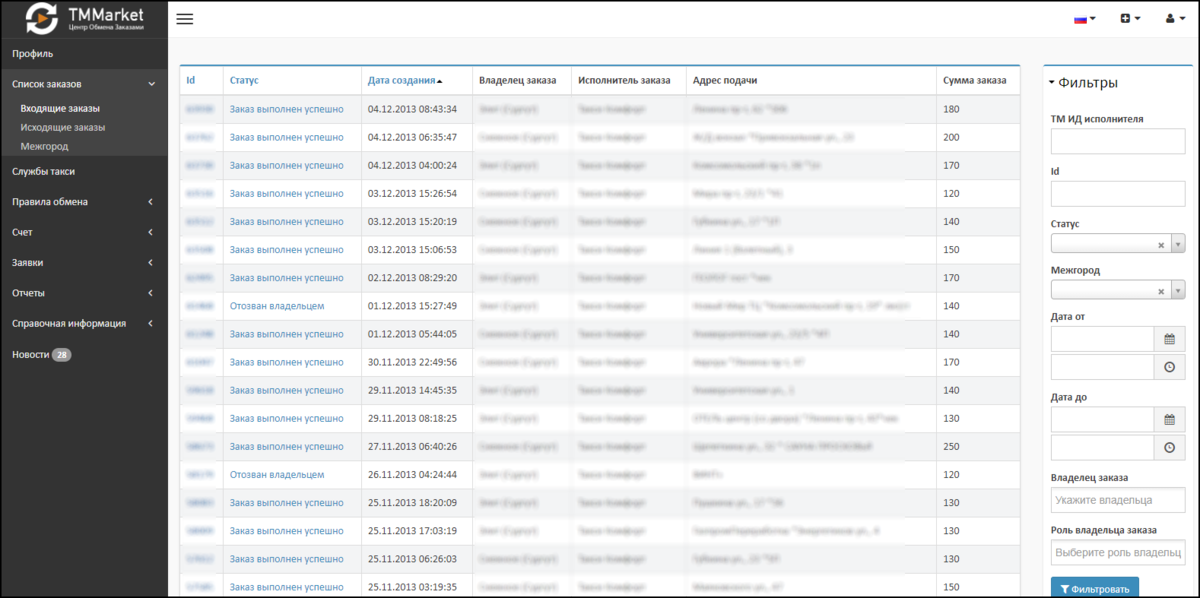Expand Правила обмена sidebar section
Screen dimensions: 1200x598
click(83, 202)
